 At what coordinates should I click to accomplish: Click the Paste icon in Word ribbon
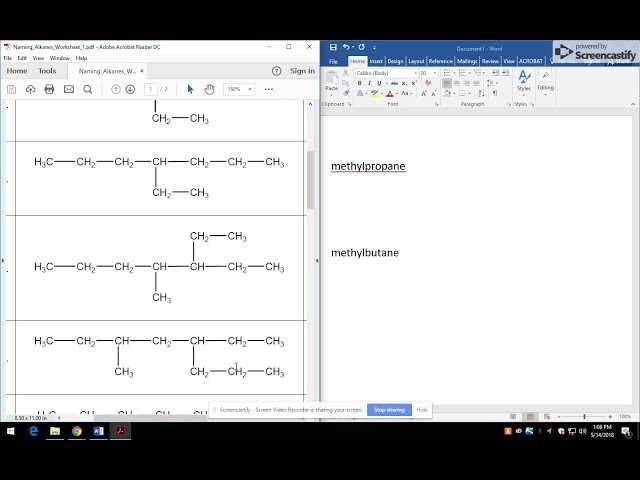click(x=331, y=80)
